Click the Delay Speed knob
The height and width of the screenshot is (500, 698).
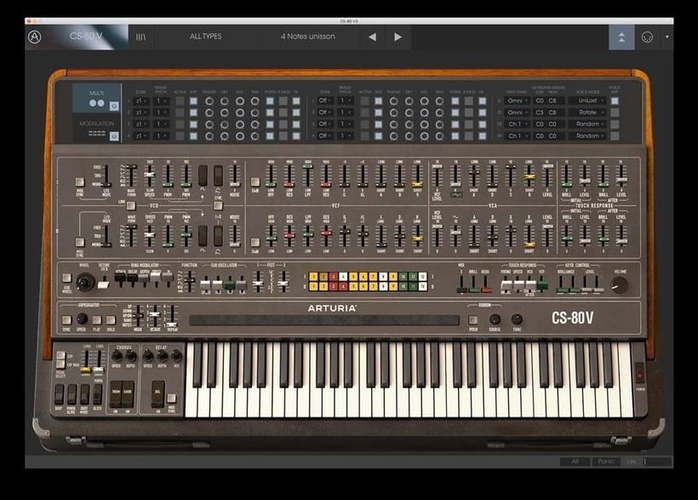pos(148,356)
